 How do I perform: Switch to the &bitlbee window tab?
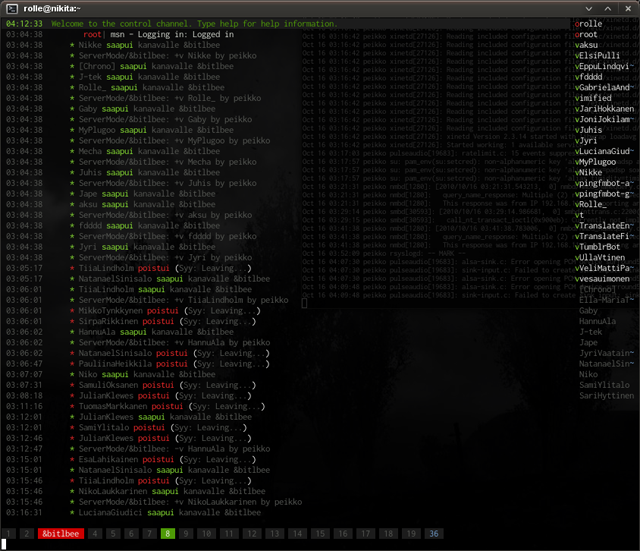61,533
